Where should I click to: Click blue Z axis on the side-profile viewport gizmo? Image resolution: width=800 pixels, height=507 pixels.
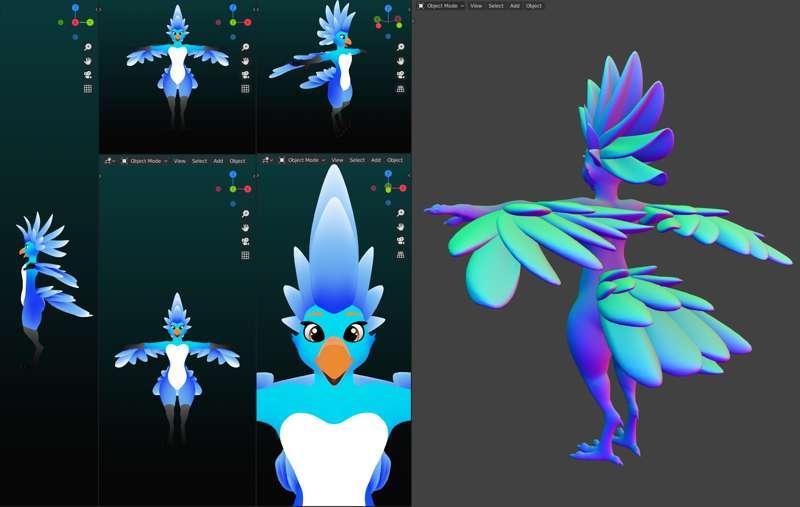tap(76, 8)
